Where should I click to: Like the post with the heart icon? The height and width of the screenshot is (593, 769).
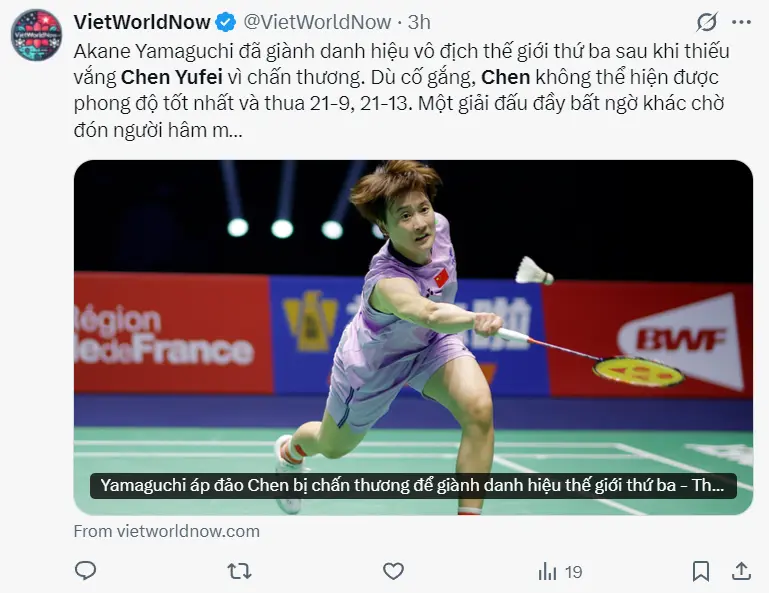pos(393,571)
